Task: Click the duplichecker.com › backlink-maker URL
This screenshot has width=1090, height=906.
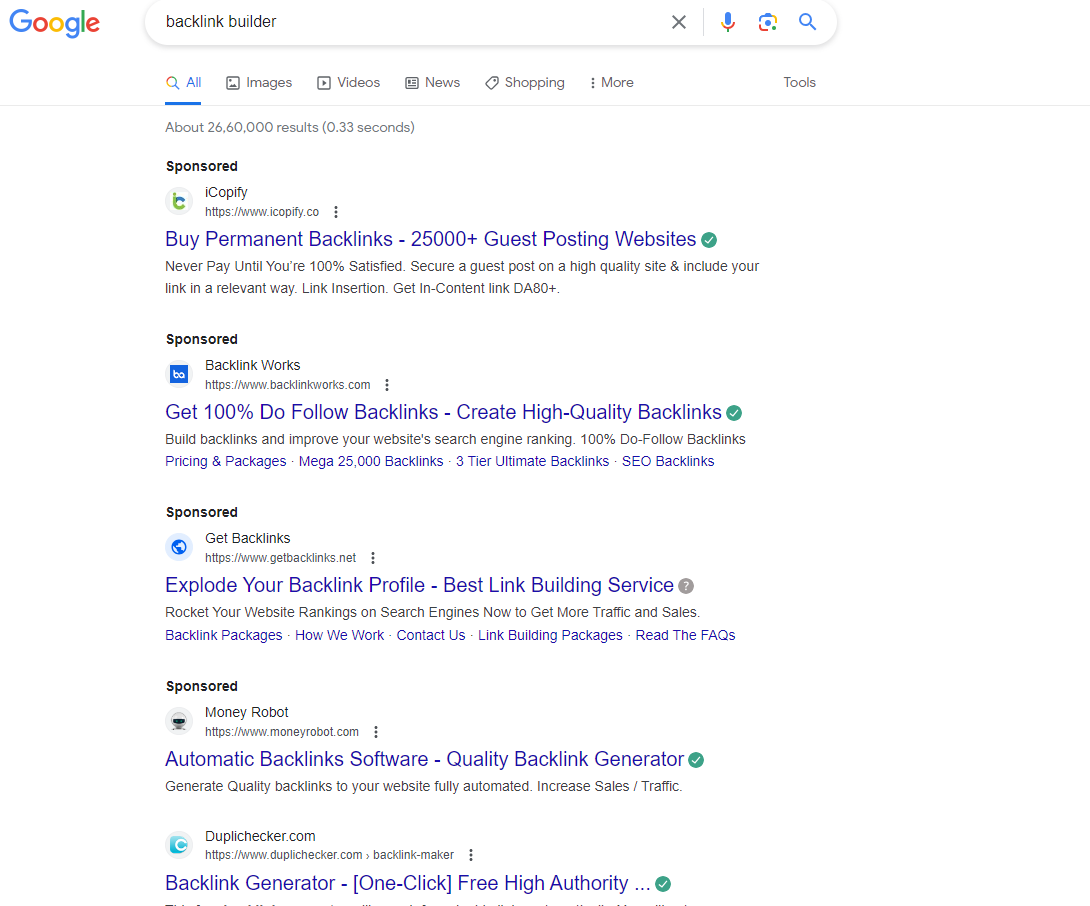Action: [x=330, y=855]
